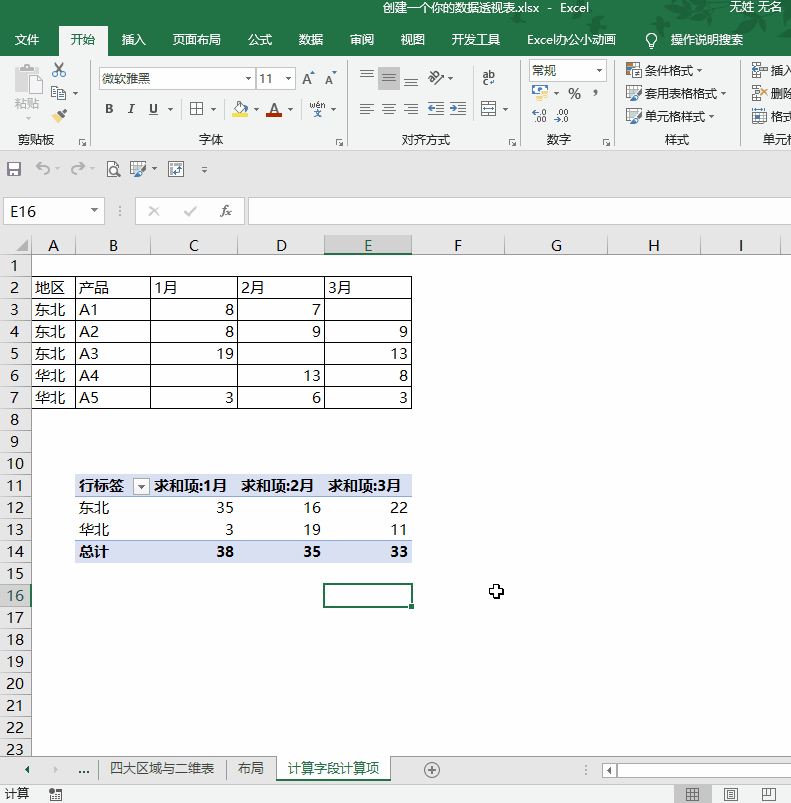
Task: Center text horizontally
Action: click(x=389, y=109)
